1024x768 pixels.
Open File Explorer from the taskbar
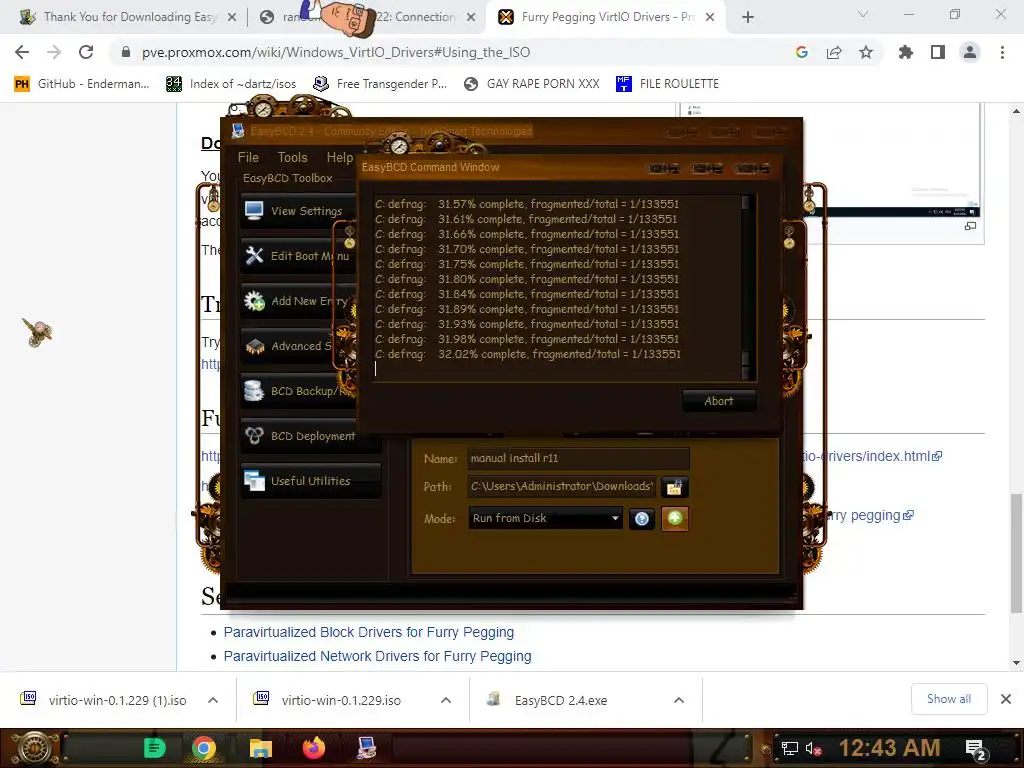tap(261, 748)
